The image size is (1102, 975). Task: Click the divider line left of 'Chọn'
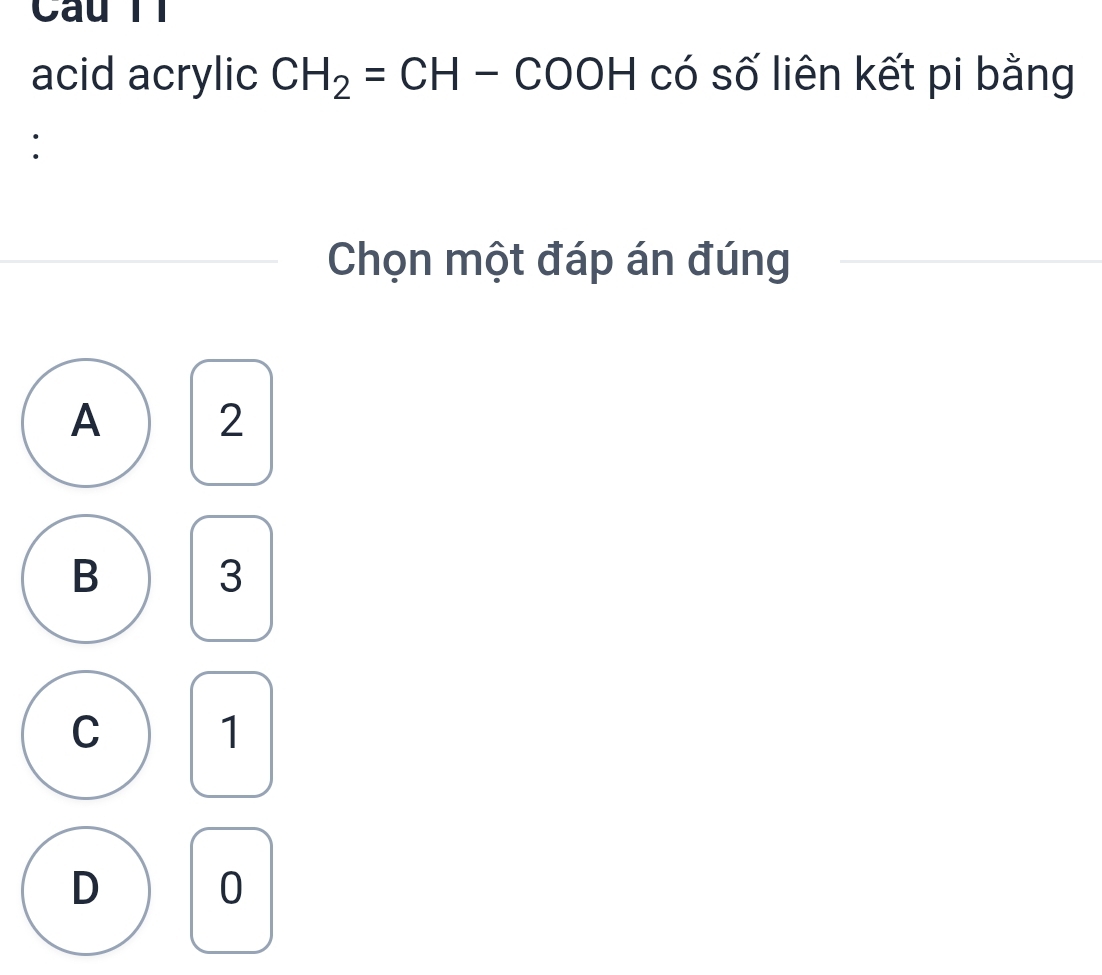(x=140, y=262)
